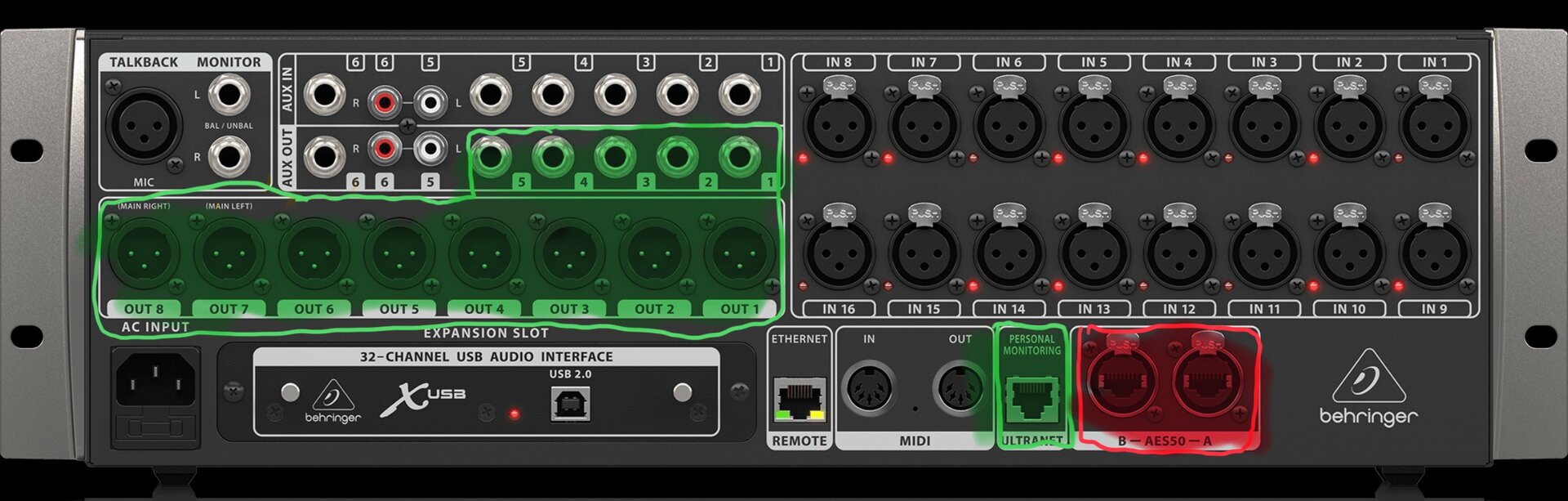Image resolution: width=1568 pixels, height=501 pixels.
Task: Click the red RCA AUX OUT jack
Action: click(384, 148)
